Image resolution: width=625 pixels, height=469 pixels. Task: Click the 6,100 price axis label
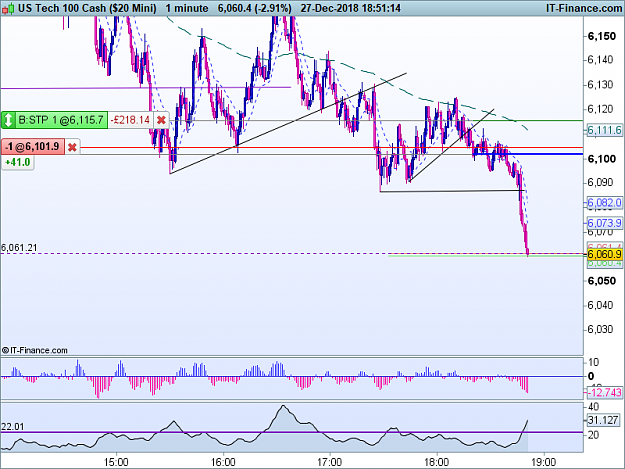(602, 159)
